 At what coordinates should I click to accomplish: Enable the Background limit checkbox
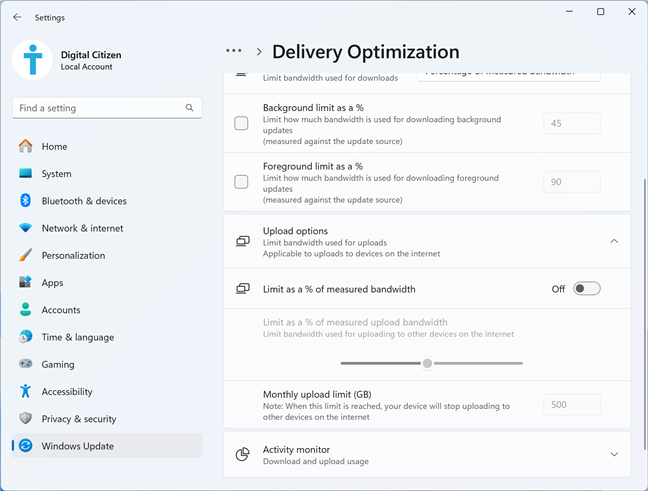point(241,123)
